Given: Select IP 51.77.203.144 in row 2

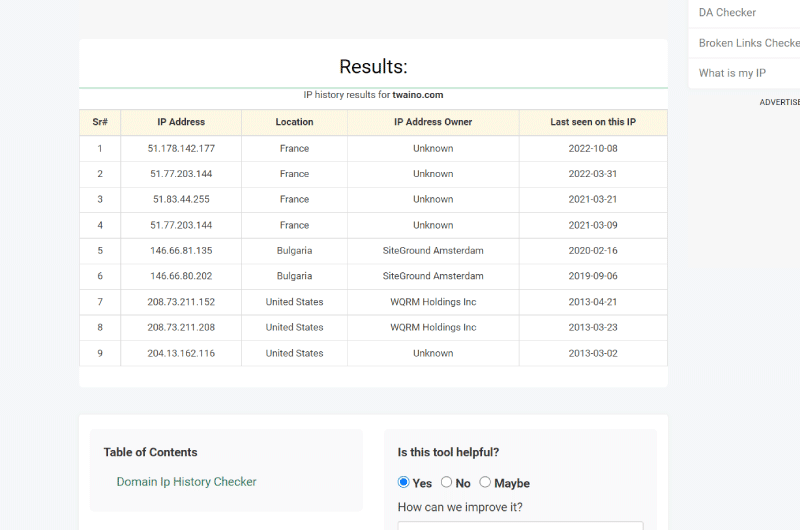Looking at the screenshot, I should coord(181,174).
